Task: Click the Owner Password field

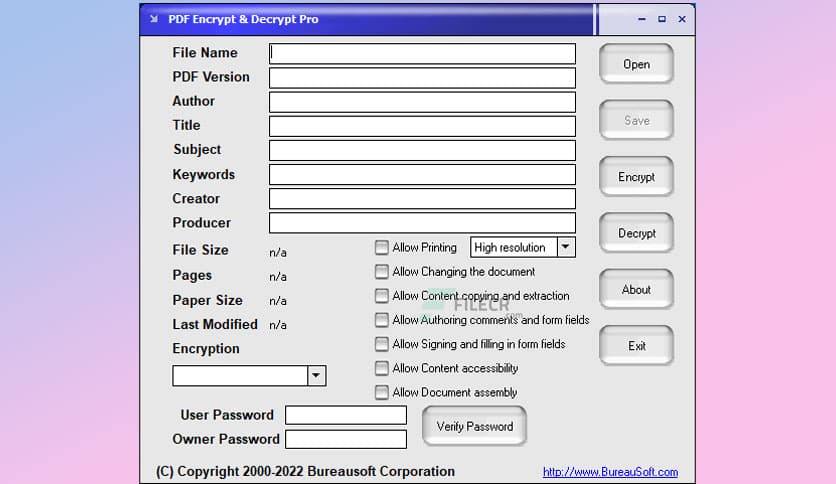Action: (x=346, y=439)
